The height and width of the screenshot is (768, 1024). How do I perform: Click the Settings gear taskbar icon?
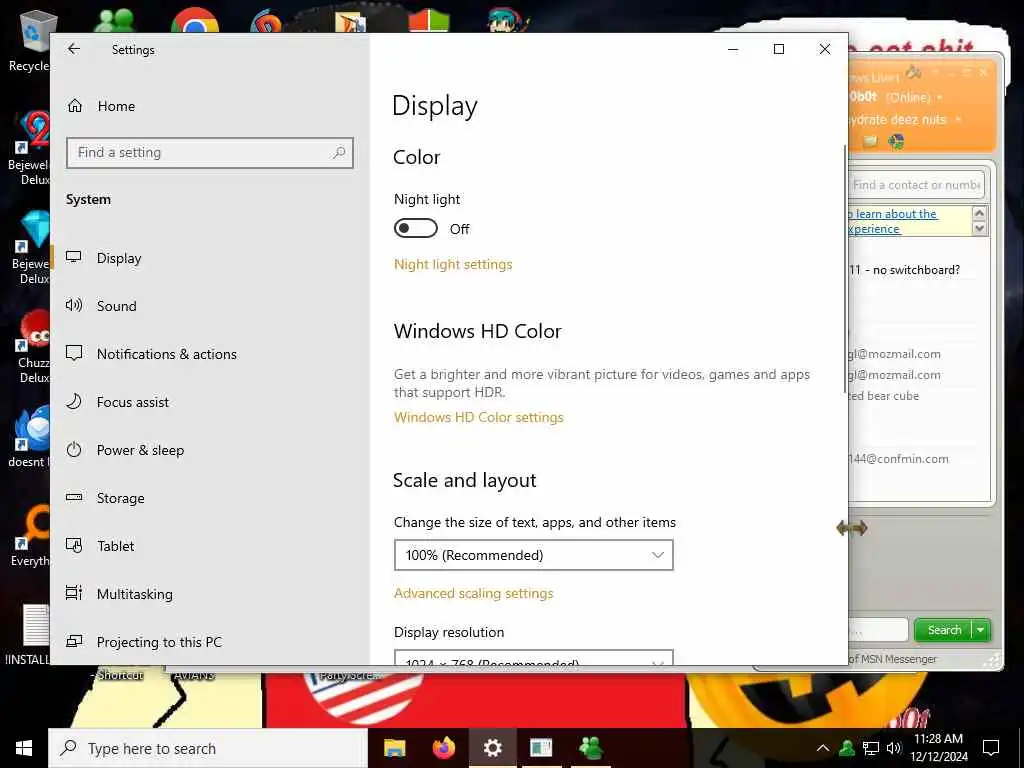pyautogui.click(x=492, y=748)
